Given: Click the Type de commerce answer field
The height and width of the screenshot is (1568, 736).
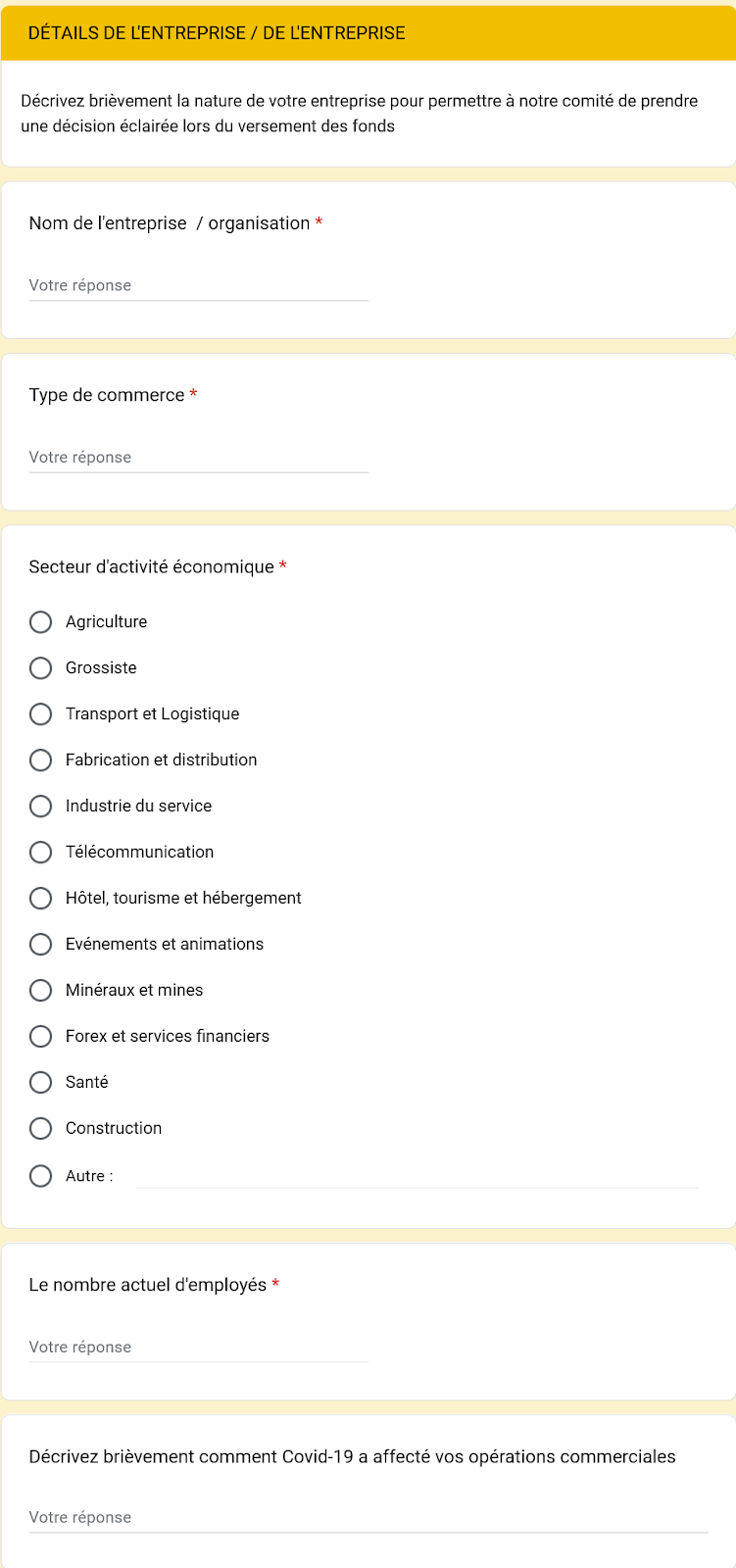Looking at the screenshot, I should tap(198, 458).
